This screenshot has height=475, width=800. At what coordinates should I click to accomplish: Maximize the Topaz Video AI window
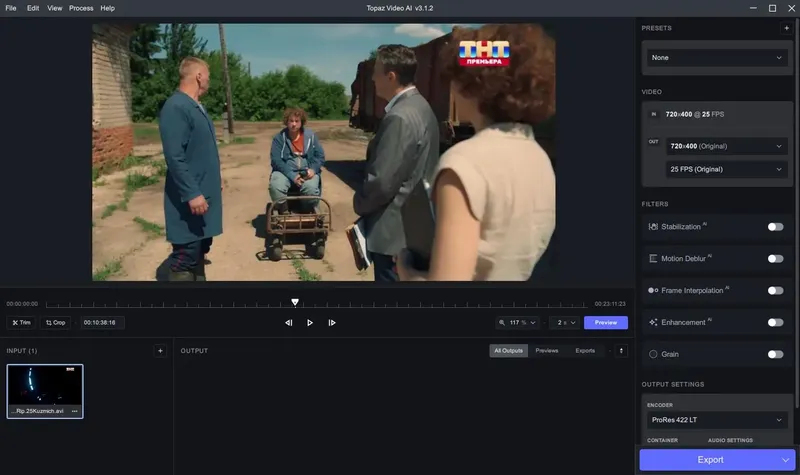[772, 8]
